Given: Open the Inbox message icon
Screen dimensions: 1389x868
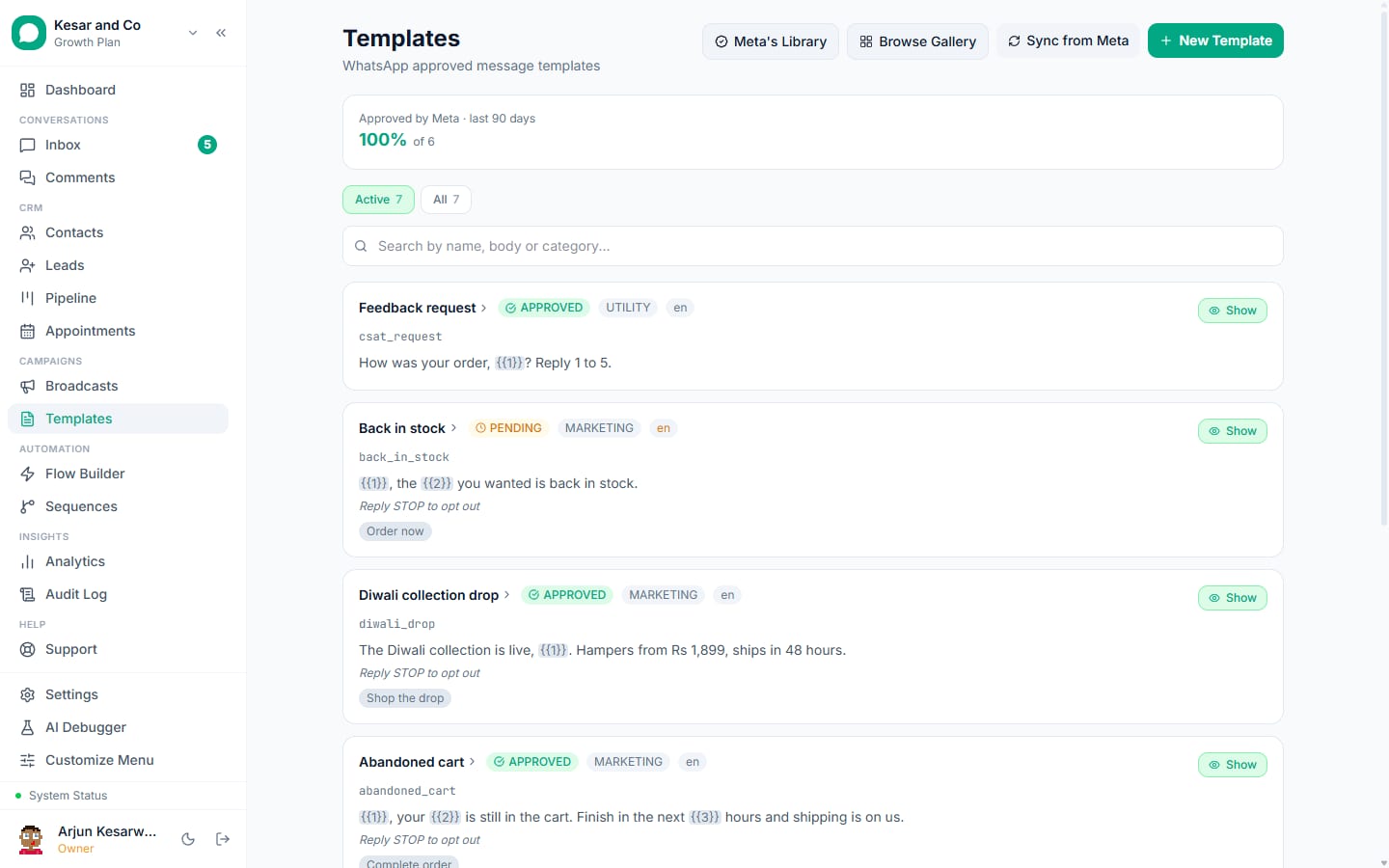Looking at the screenshot, I should [27, 145].
